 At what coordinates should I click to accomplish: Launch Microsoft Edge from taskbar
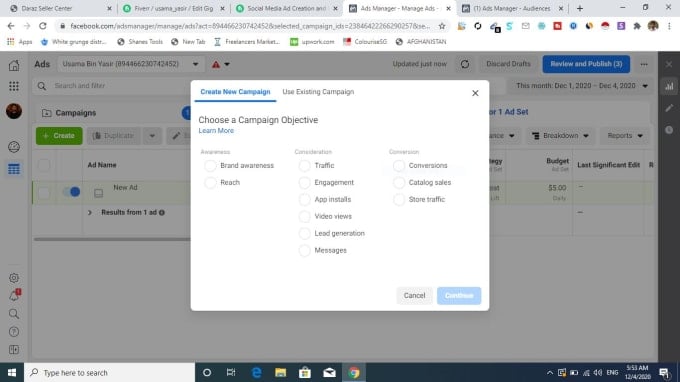256,372
